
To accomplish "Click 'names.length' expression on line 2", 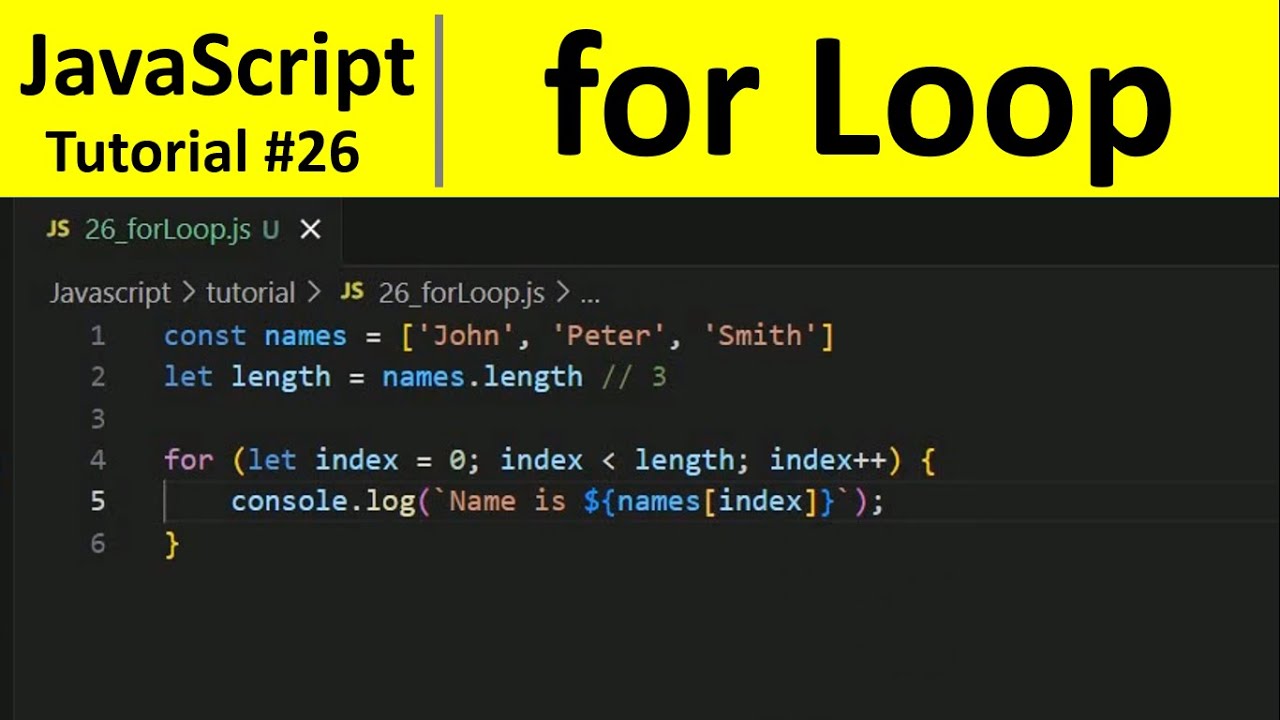I will [483, 377].
